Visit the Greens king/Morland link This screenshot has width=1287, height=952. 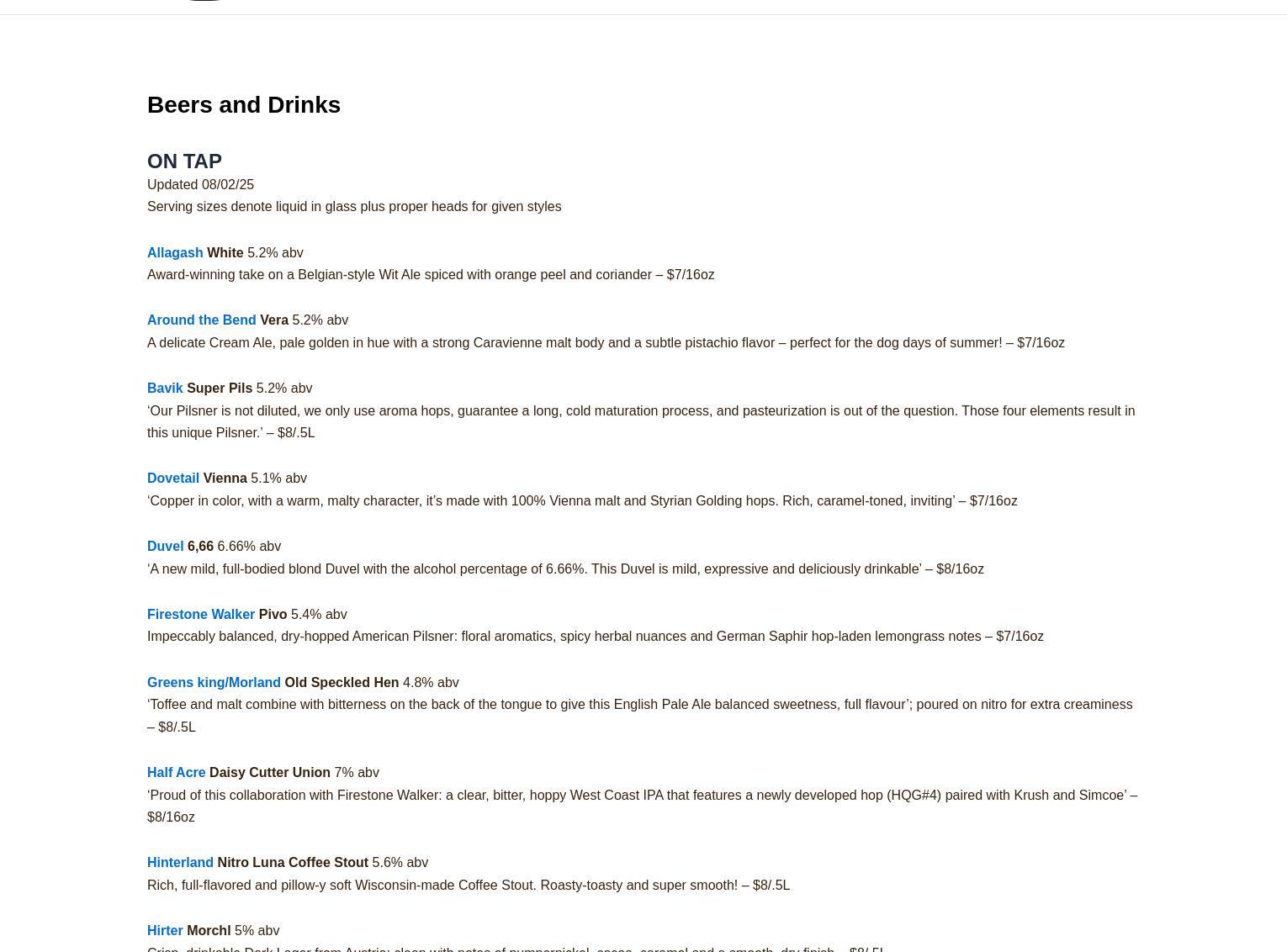pos(214,682)
